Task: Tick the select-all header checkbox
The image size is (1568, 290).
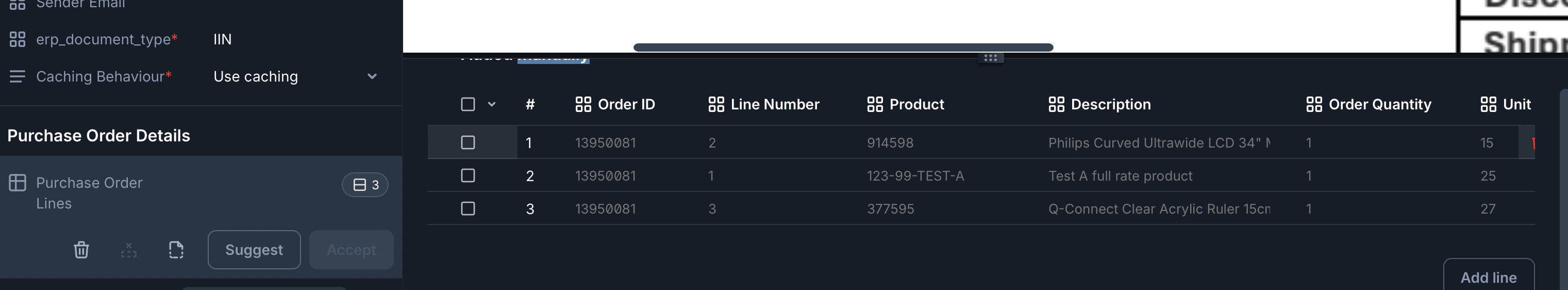Action: coord(468,104)
